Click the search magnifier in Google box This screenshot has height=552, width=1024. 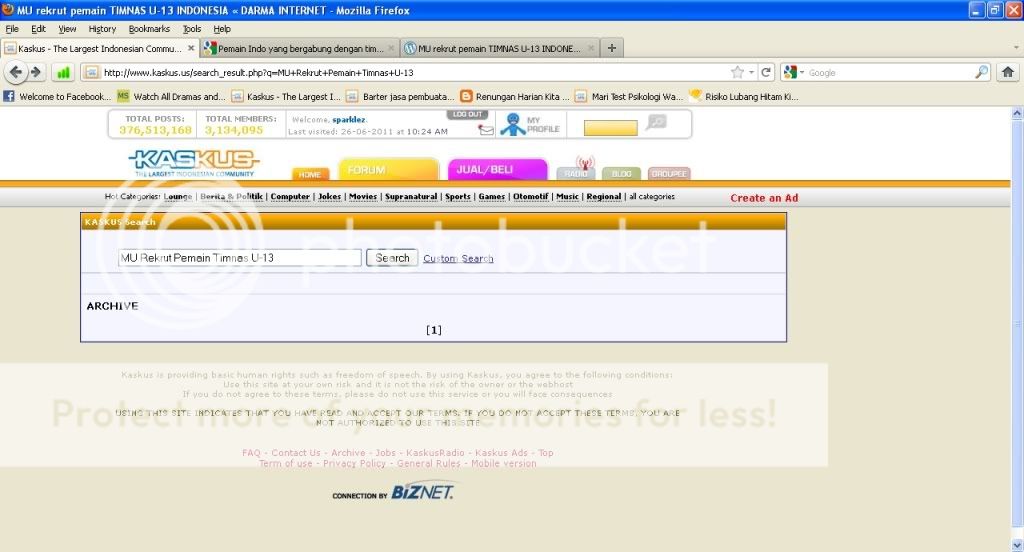(982, 73)
